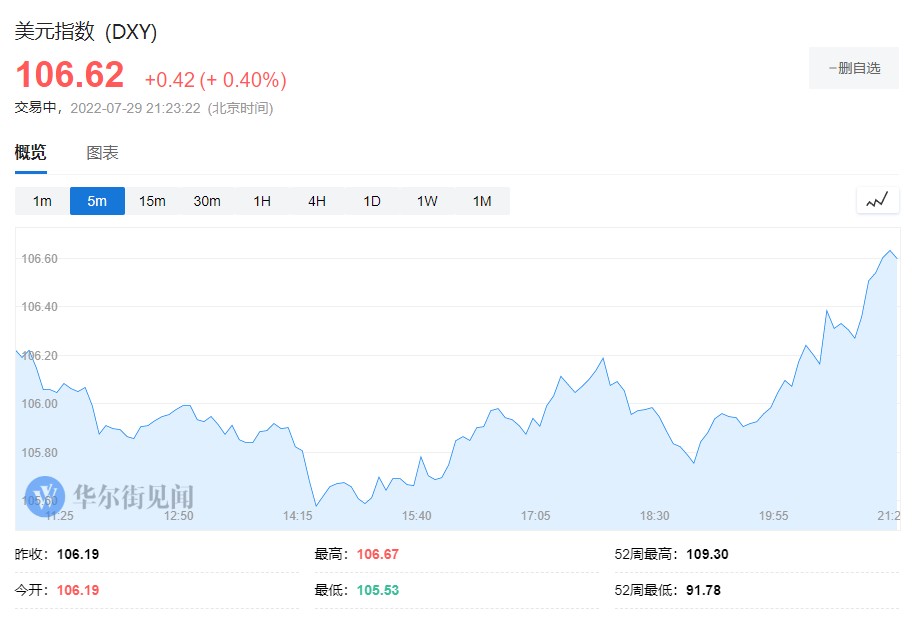Click the 最高 value 106.67
Image resolution: width=912 pixels, height=623 pixels.
pyautogui.click(x=377, y=554)
